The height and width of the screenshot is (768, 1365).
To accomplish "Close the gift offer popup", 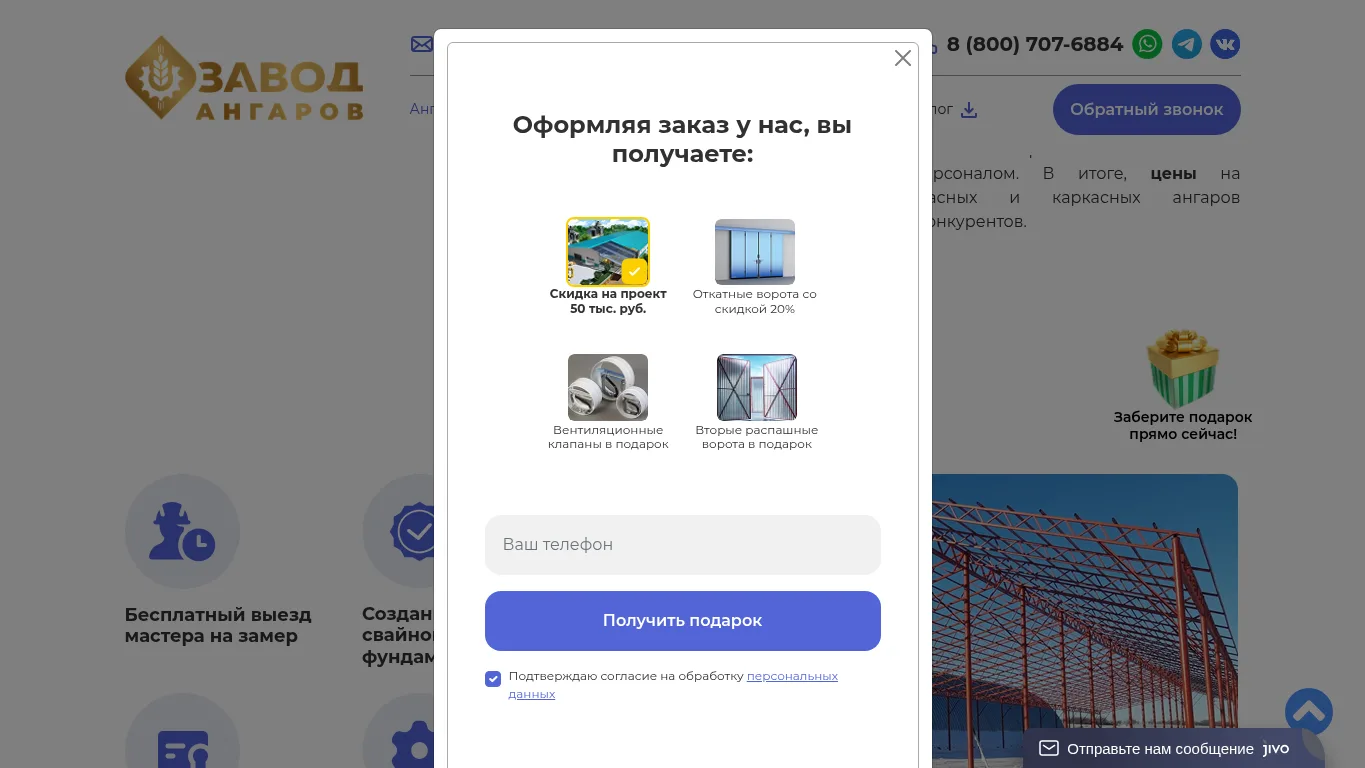I will coord(903,58).
